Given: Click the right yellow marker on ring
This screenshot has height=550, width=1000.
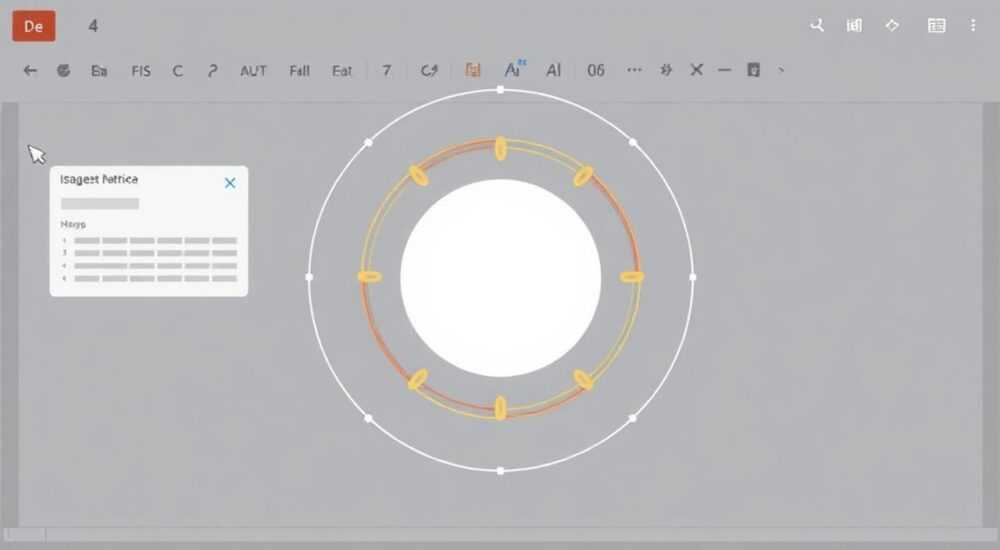Looking at the screenshot, I should pos(632,277).
